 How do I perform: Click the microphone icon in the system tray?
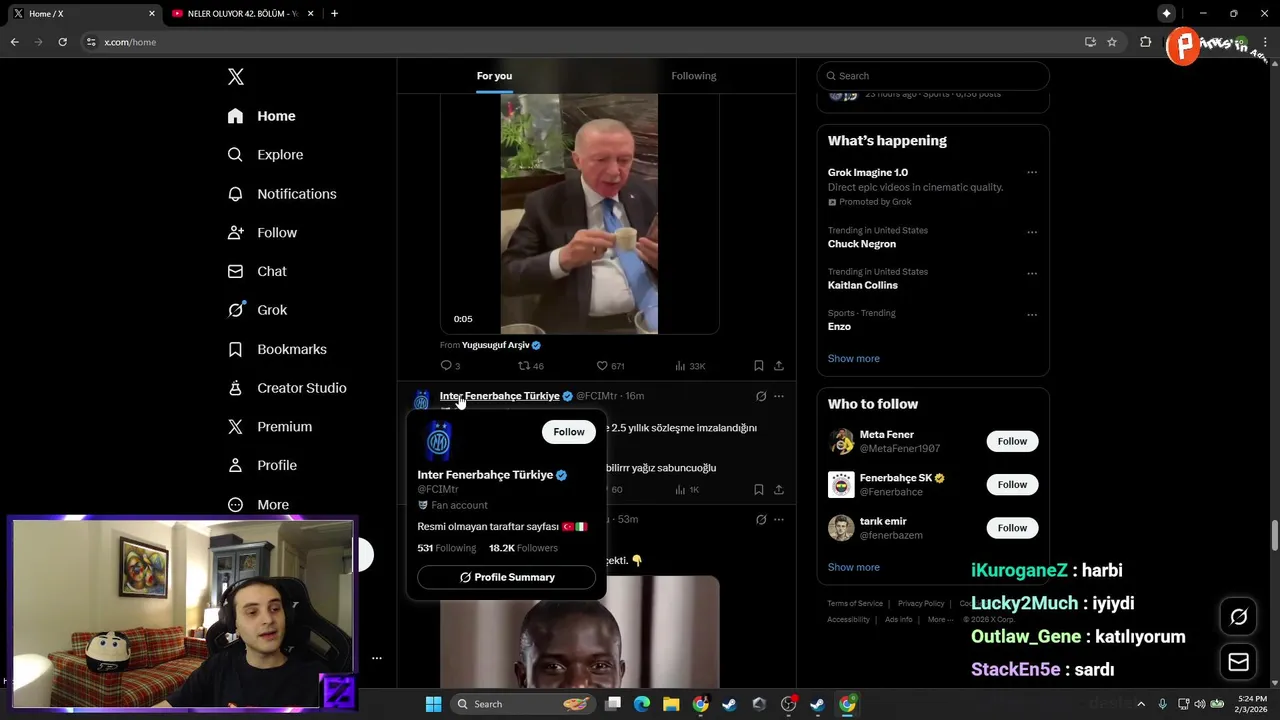(1162, 704)
